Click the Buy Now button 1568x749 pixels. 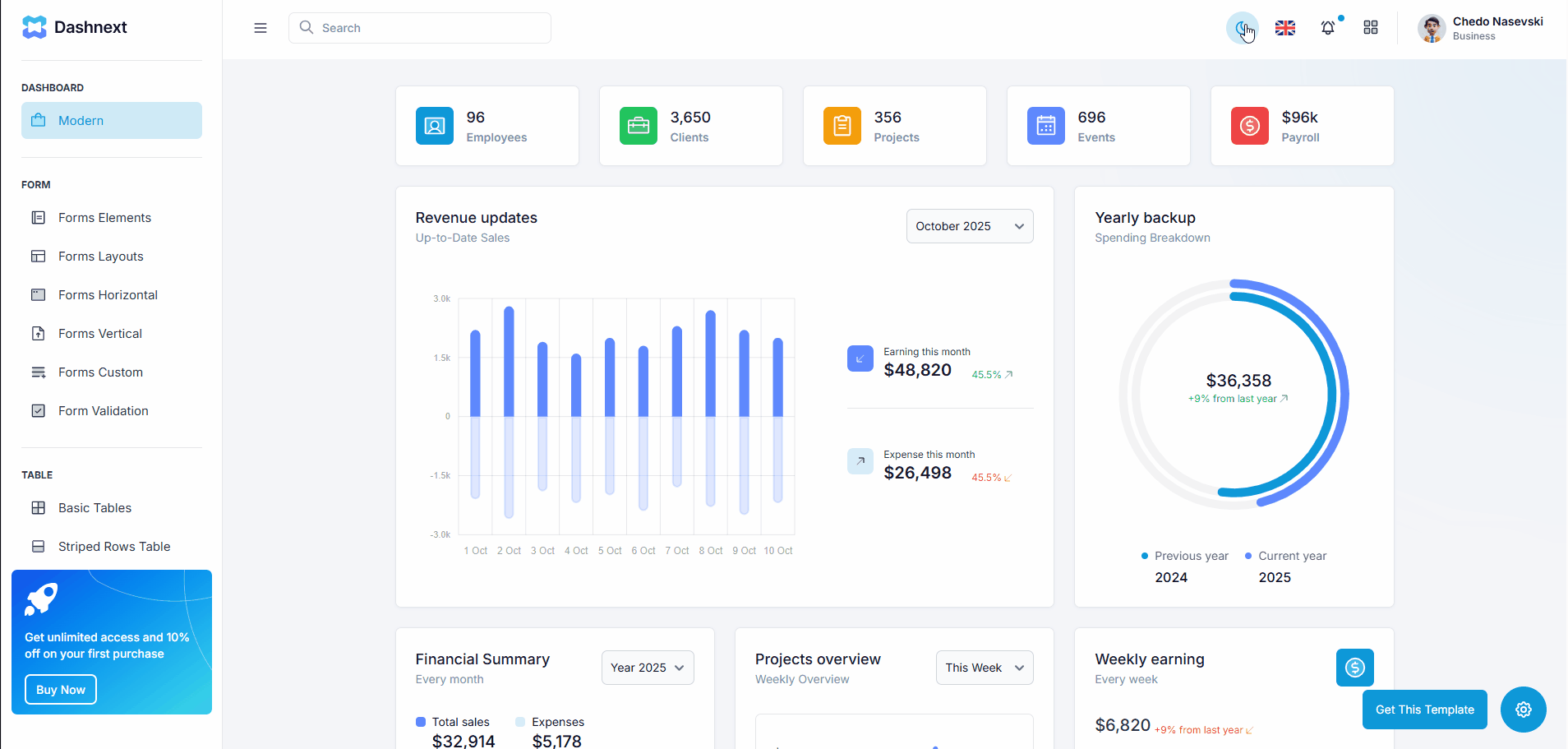61,690
